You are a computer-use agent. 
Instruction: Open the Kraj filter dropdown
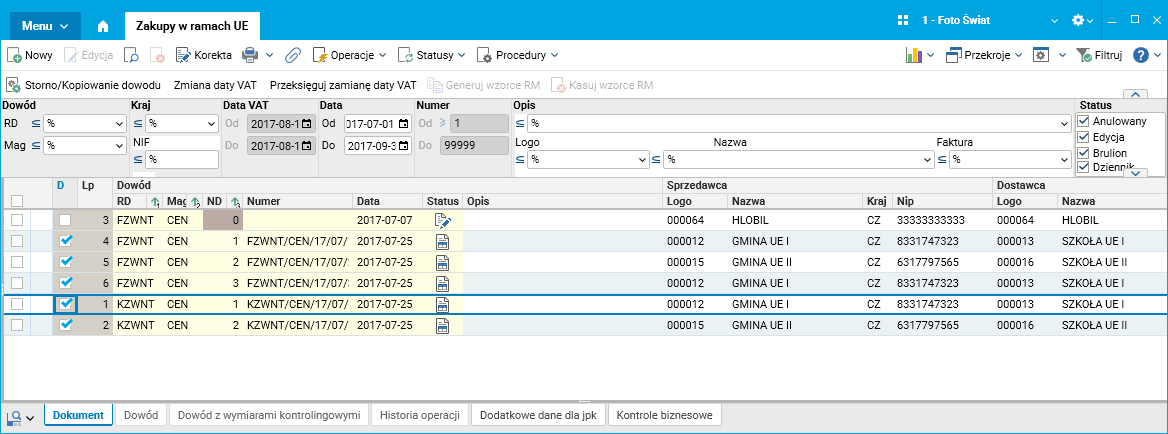(212, 124)
